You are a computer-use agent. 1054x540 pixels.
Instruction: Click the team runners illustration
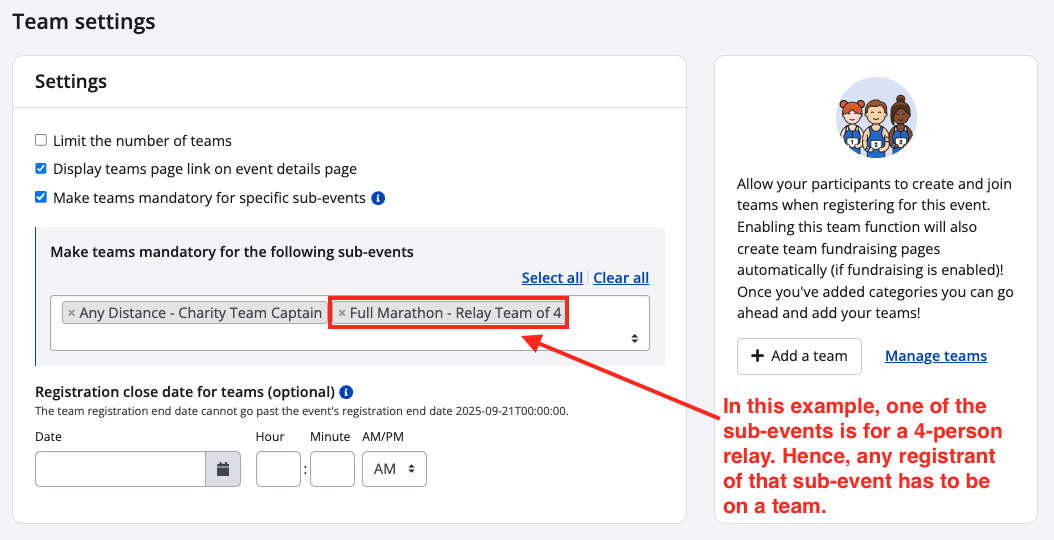(x=876, y=118)
